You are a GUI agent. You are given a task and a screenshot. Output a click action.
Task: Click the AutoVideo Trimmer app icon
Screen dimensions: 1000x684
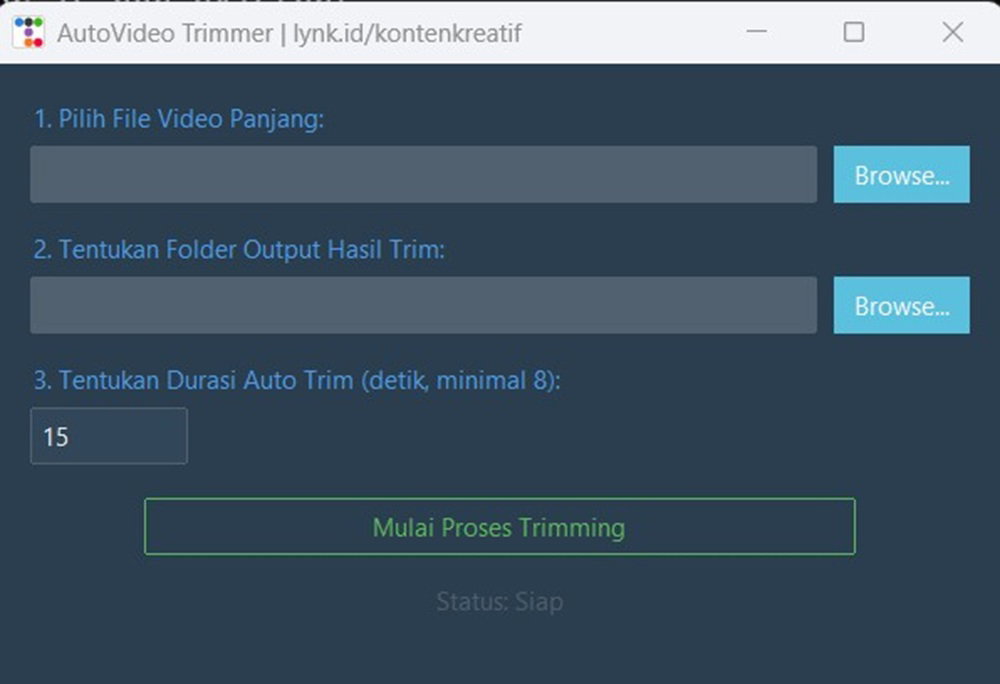(29, 32)
